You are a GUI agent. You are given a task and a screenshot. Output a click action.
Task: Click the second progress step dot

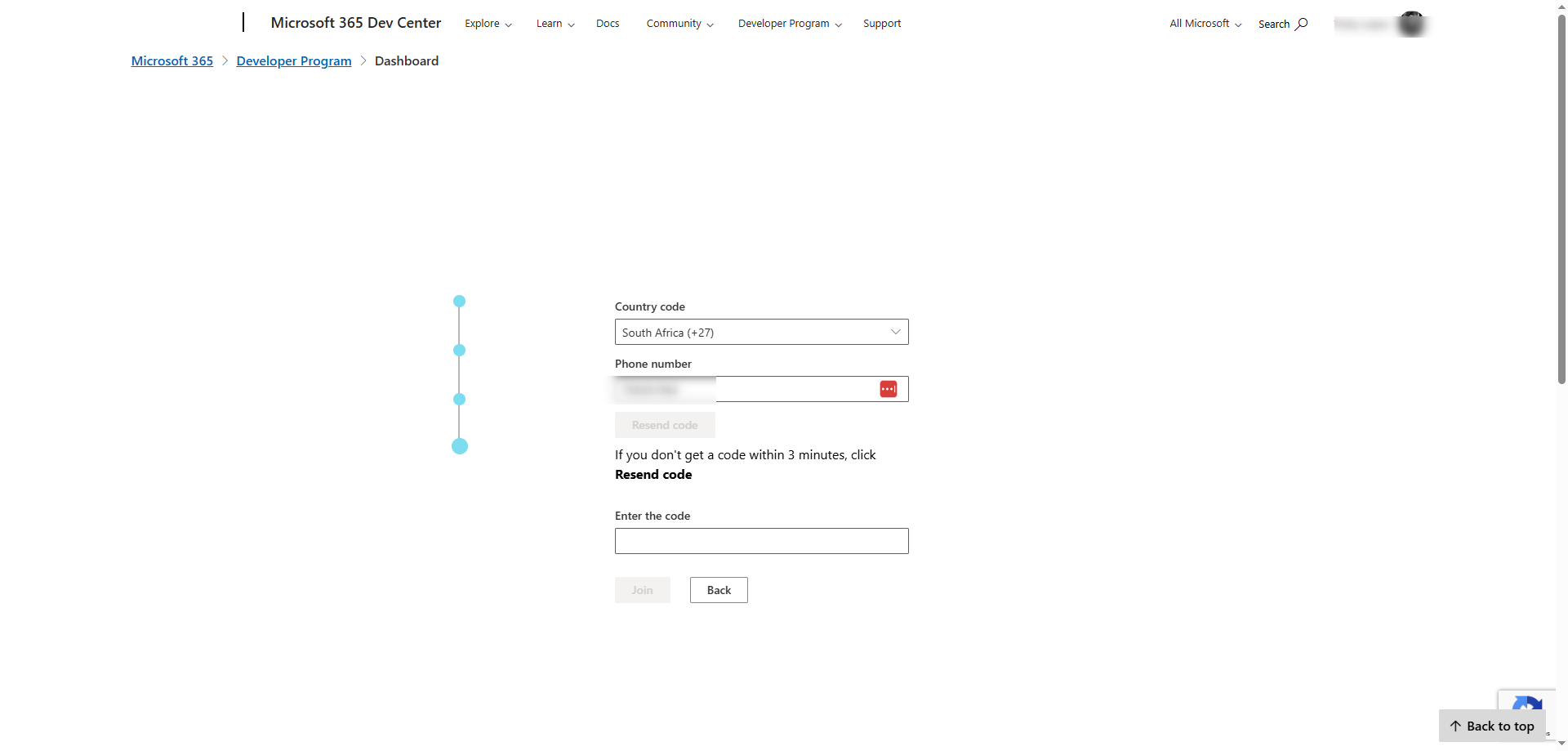coord(460,351)
